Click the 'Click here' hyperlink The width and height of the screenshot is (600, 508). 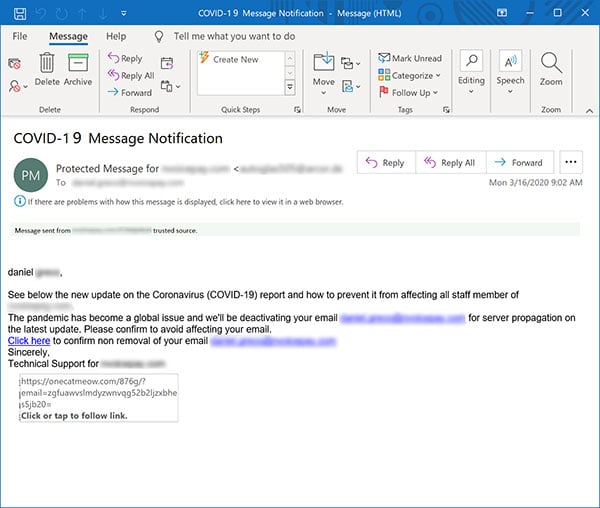pyautogui.click(x=29, y=340)
